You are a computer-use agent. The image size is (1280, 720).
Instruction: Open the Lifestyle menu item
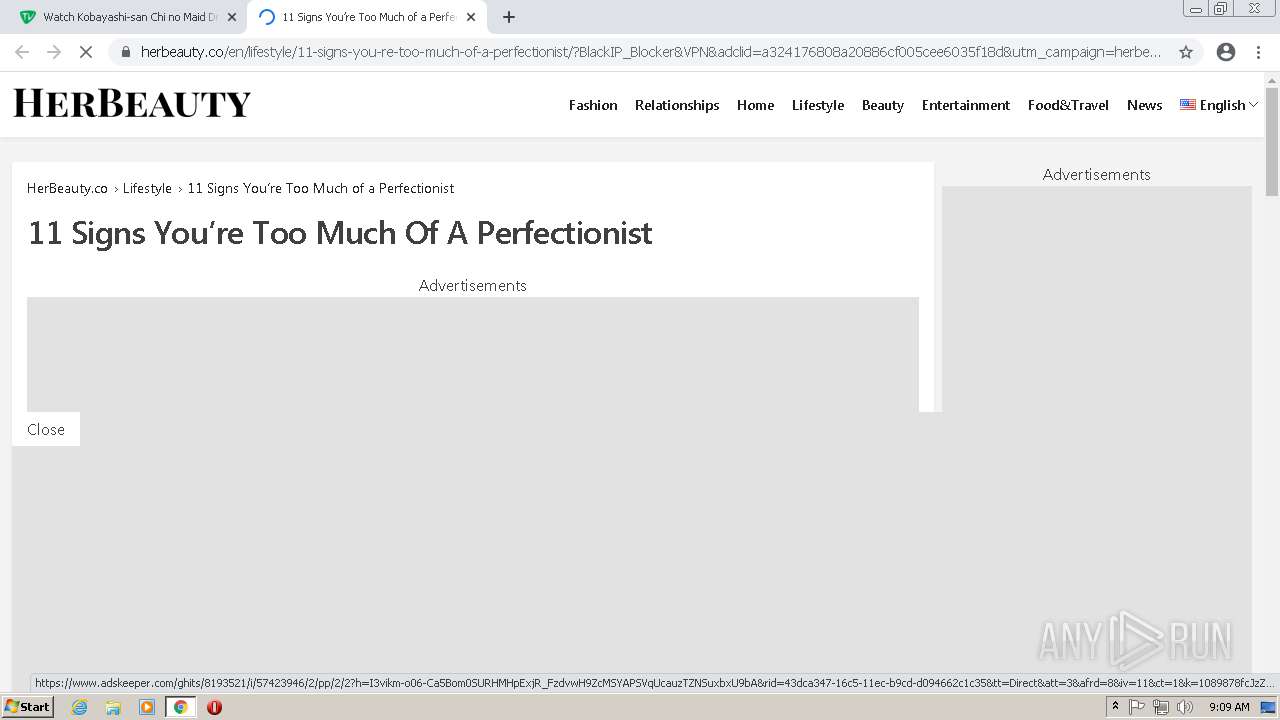(x=818, y=105)
